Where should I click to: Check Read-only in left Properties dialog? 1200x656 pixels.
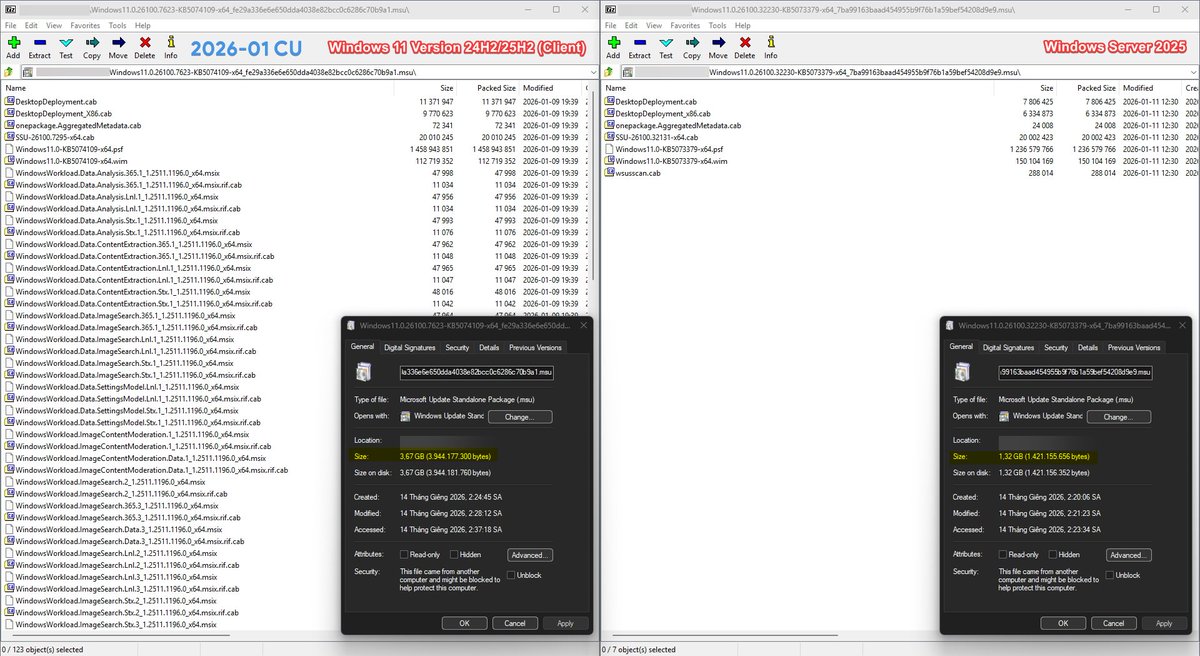[404, 555]
